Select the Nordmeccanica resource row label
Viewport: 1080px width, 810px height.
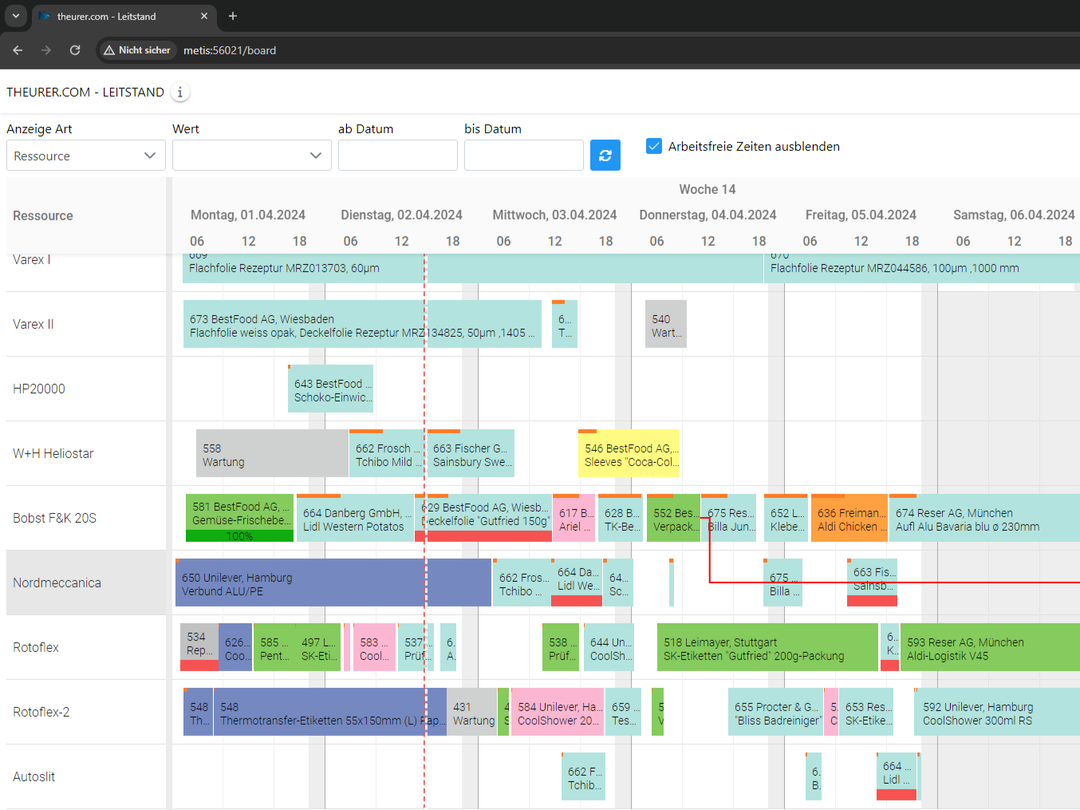coord(56,583)
